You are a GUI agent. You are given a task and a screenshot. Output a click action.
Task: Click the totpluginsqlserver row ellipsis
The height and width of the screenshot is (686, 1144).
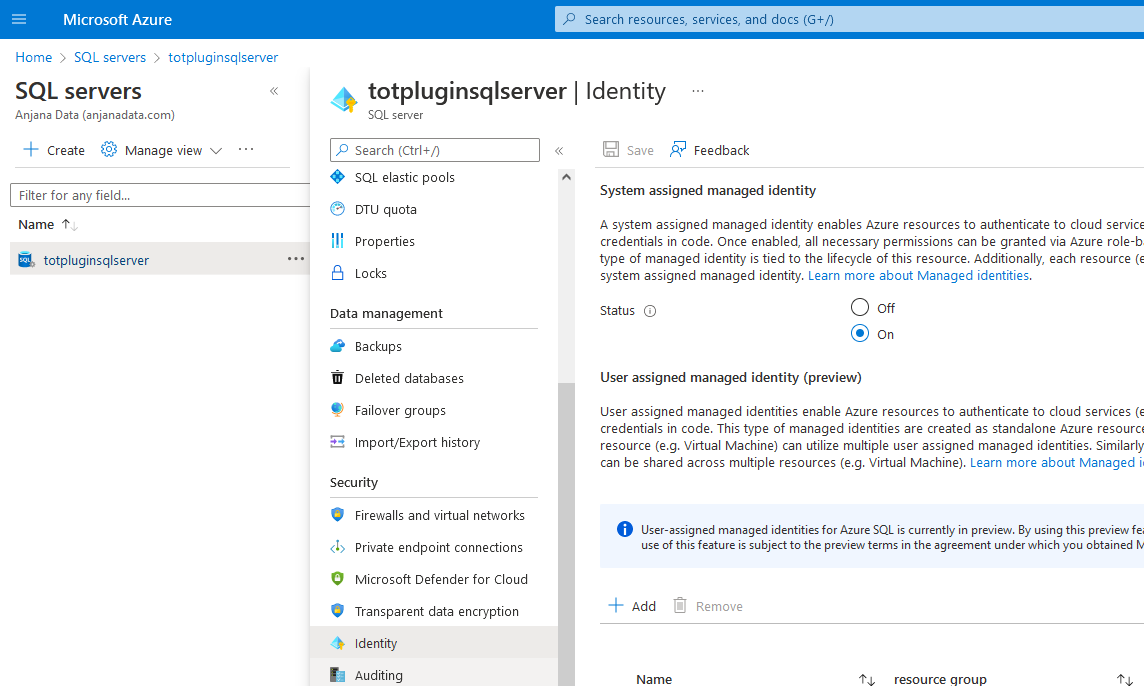pyautogui.click(x=296, y=259)
